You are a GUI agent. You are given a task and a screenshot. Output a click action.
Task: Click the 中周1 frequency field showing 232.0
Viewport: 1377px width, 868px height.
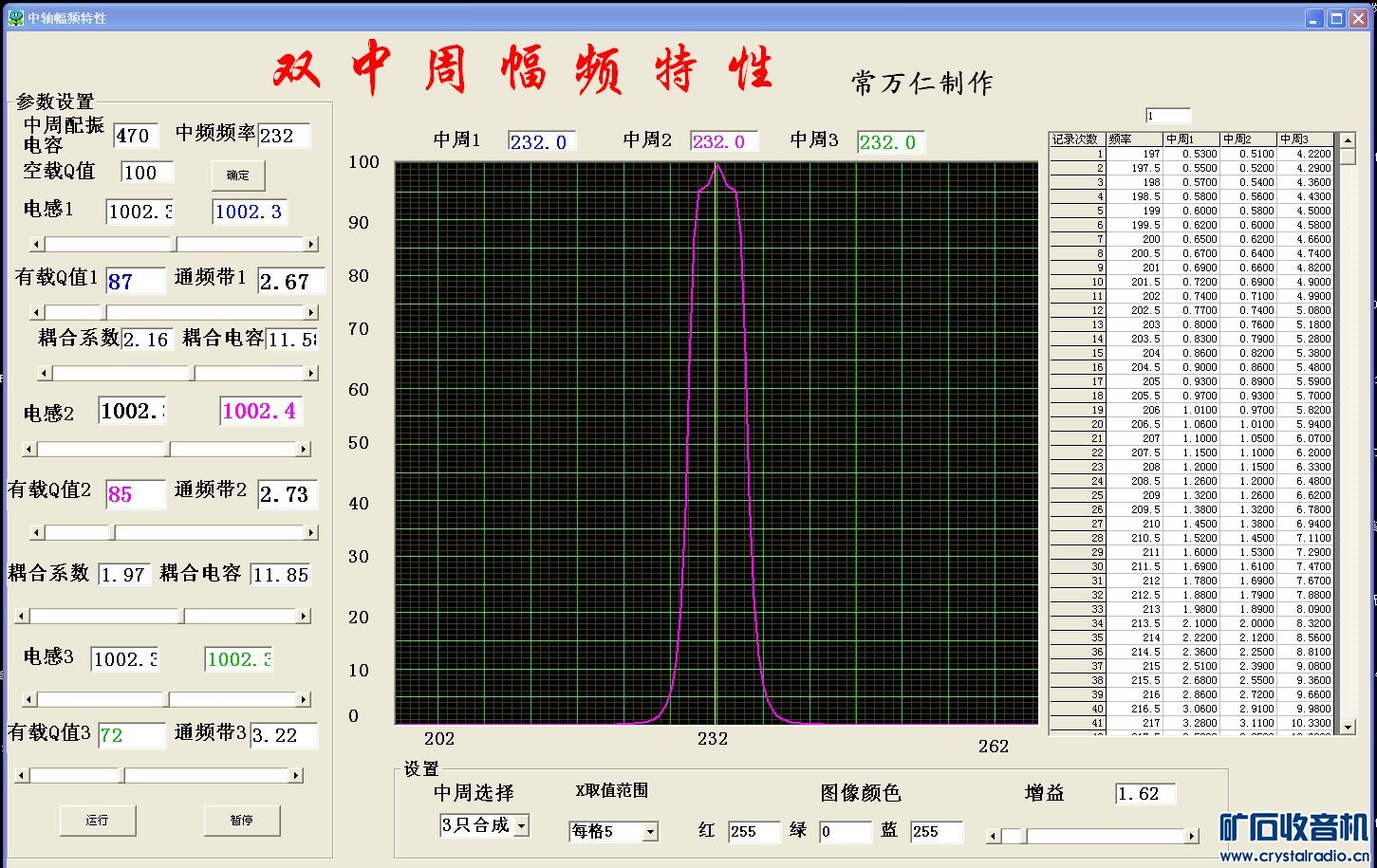[542, 142]
